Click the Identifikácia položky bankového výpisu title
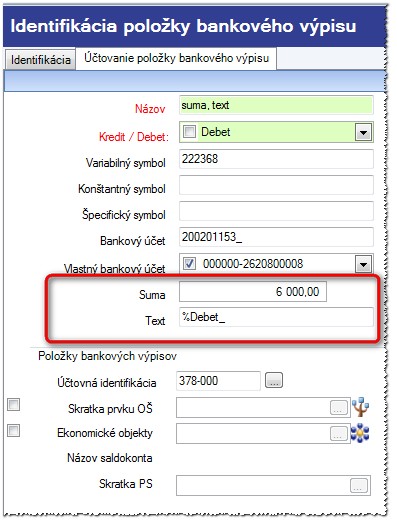This screenshot has height=525, width=397. pyautogui.click(x=183, y=26)
